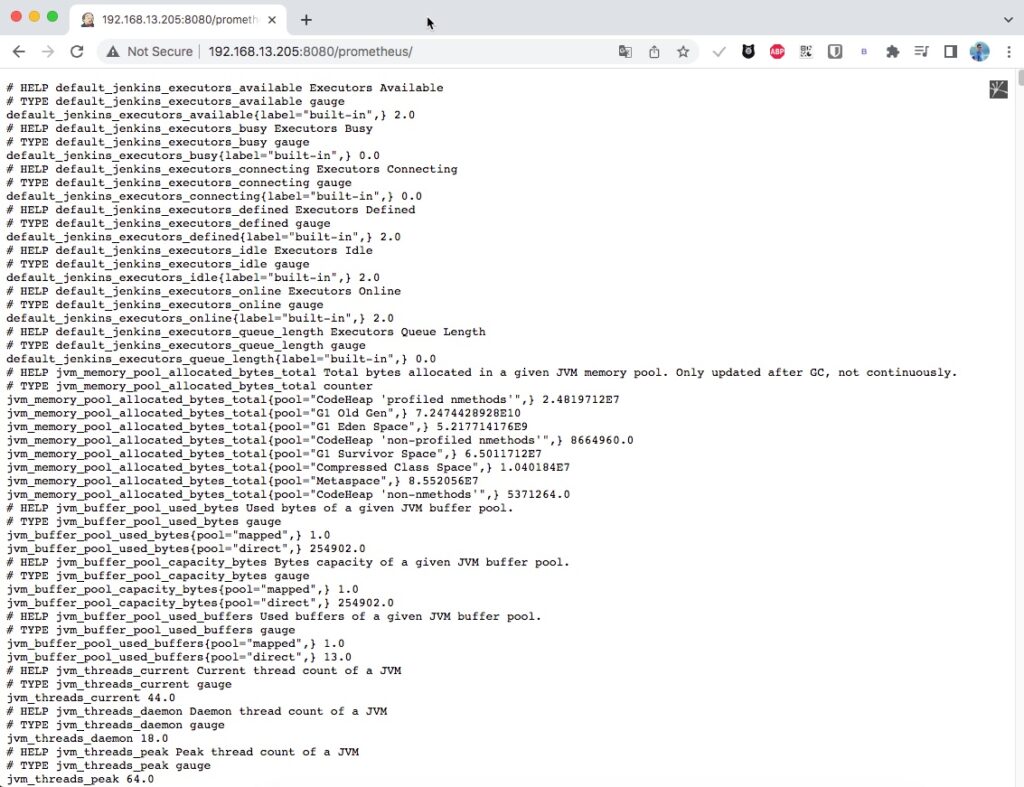Go back to the previous page

tap(19, 52)
